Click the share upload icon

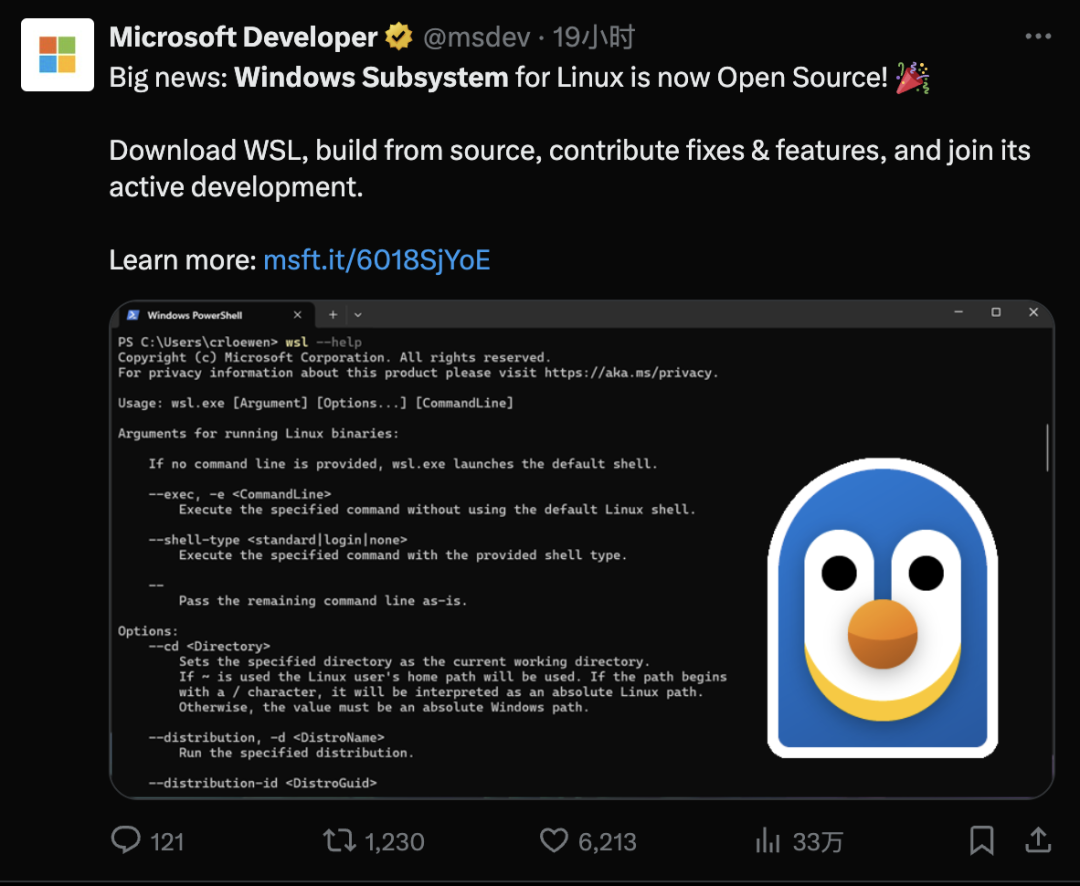point(1038,840)
